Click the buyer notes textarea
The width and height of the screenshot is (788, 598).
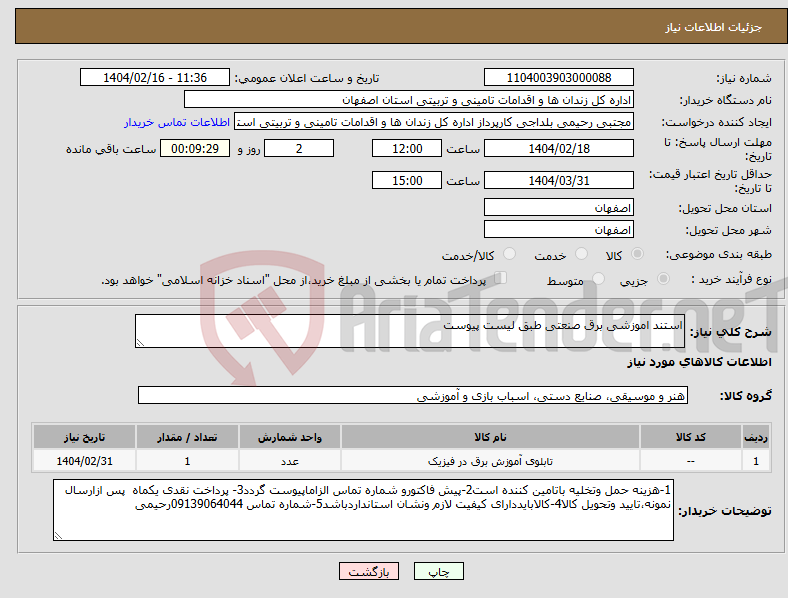pos(363,510)
